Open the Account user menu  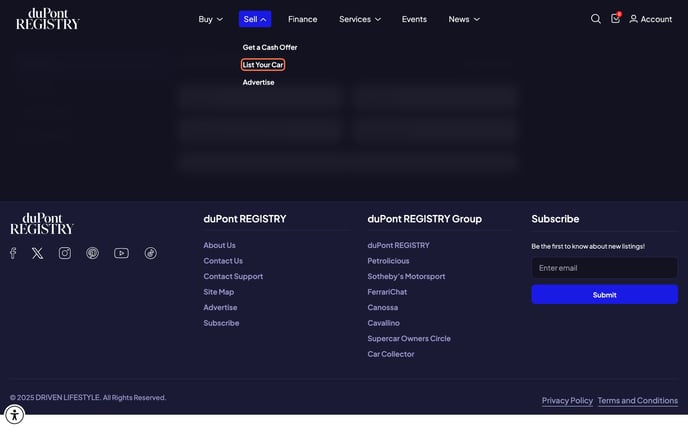coord(650,19)
